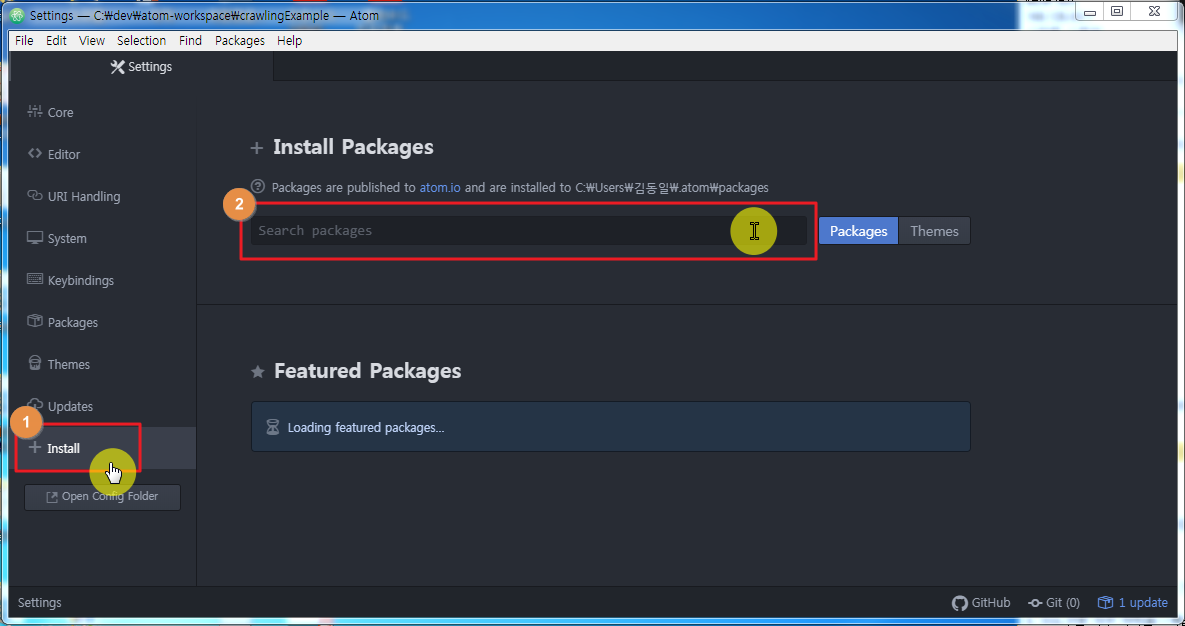Screen dimensions: 1185x626
Task: Click the Atom logo in title bar
Action: pos(17,15)
